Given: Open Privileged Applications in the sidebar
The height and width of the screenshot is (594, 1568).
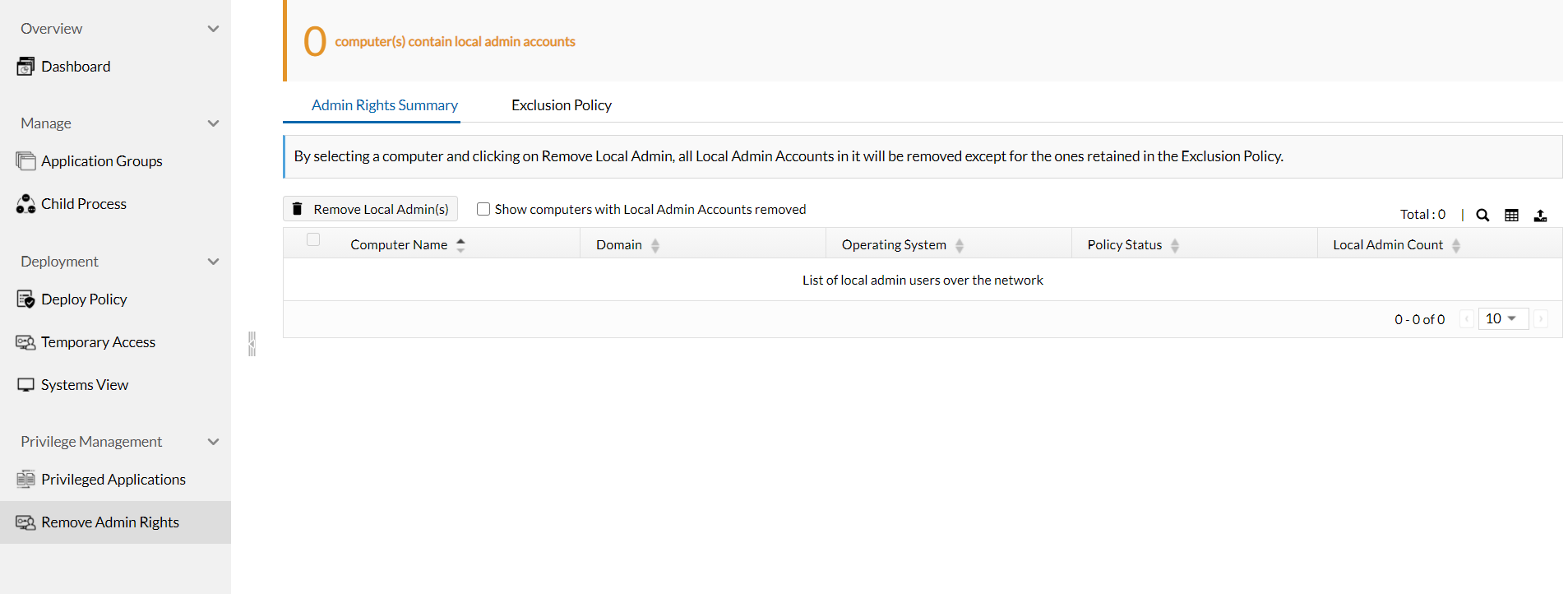Looking at the screenshot, I should [113, 480].
